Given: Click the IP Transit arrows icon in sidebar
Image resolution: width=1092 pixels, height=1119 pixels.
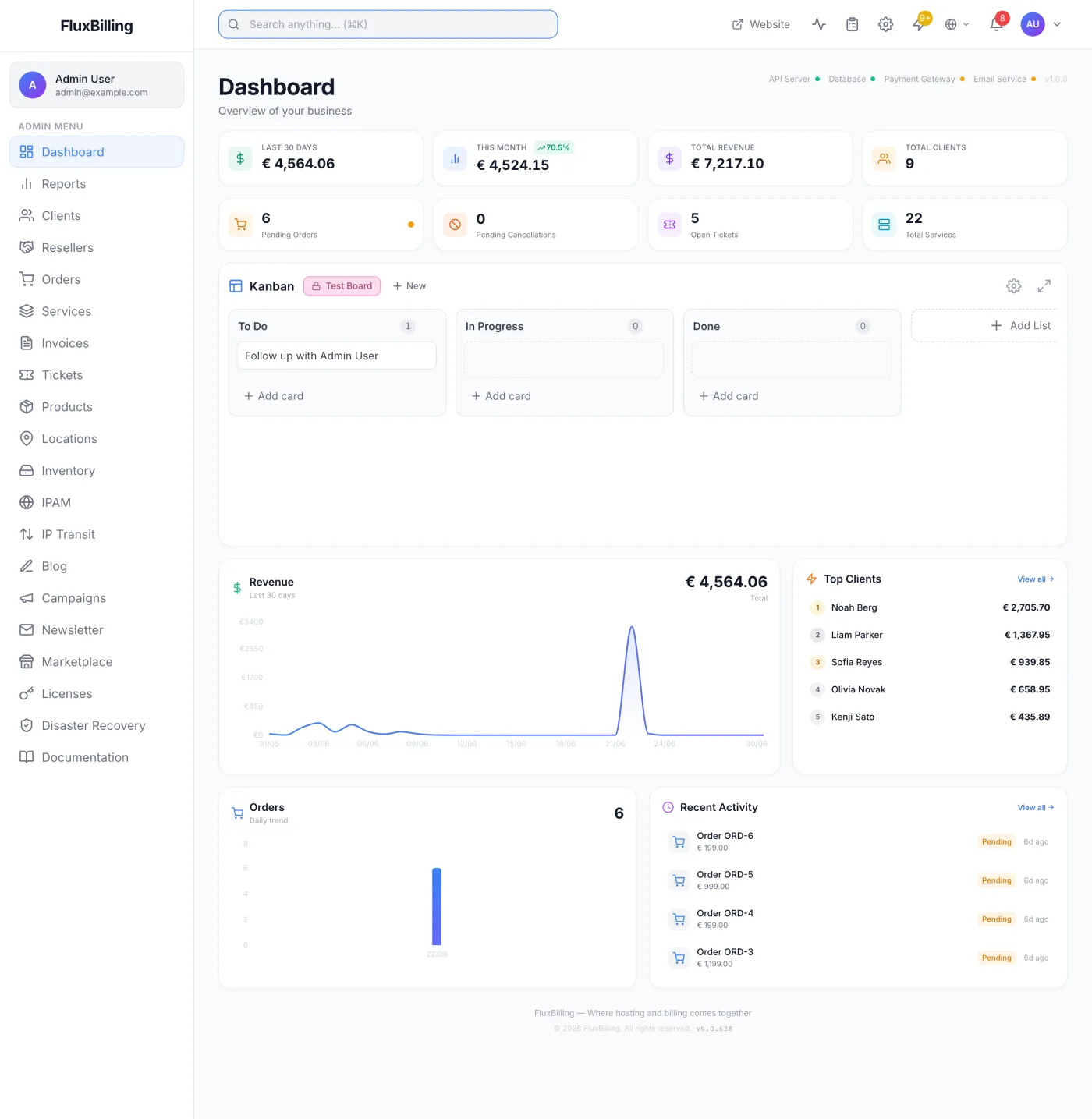Looking at the screenshot, I should coord(27,534).
